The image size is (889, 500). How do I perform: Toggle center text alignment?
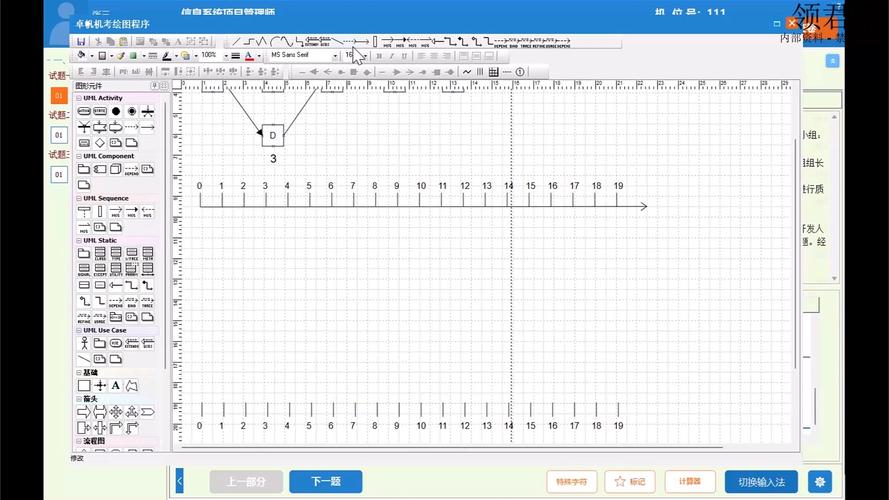(x=434, y=56)
